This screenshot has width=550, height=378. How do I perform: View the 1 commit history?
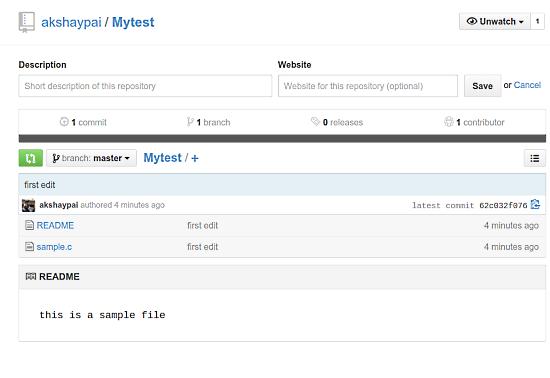click(89, 122)
